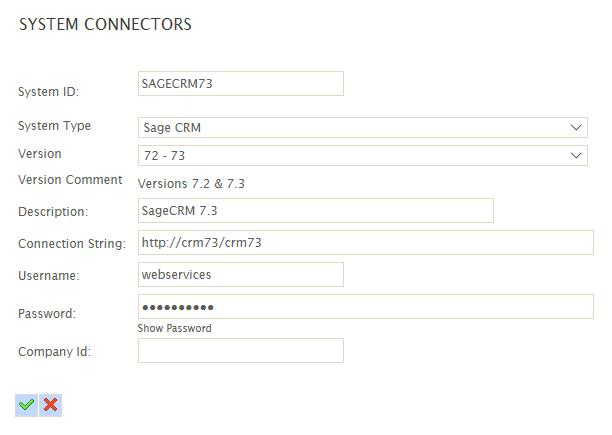This screenshot has height=435, width=612.
Task: Click the "Connection String:" label
Action: [71, 244]
